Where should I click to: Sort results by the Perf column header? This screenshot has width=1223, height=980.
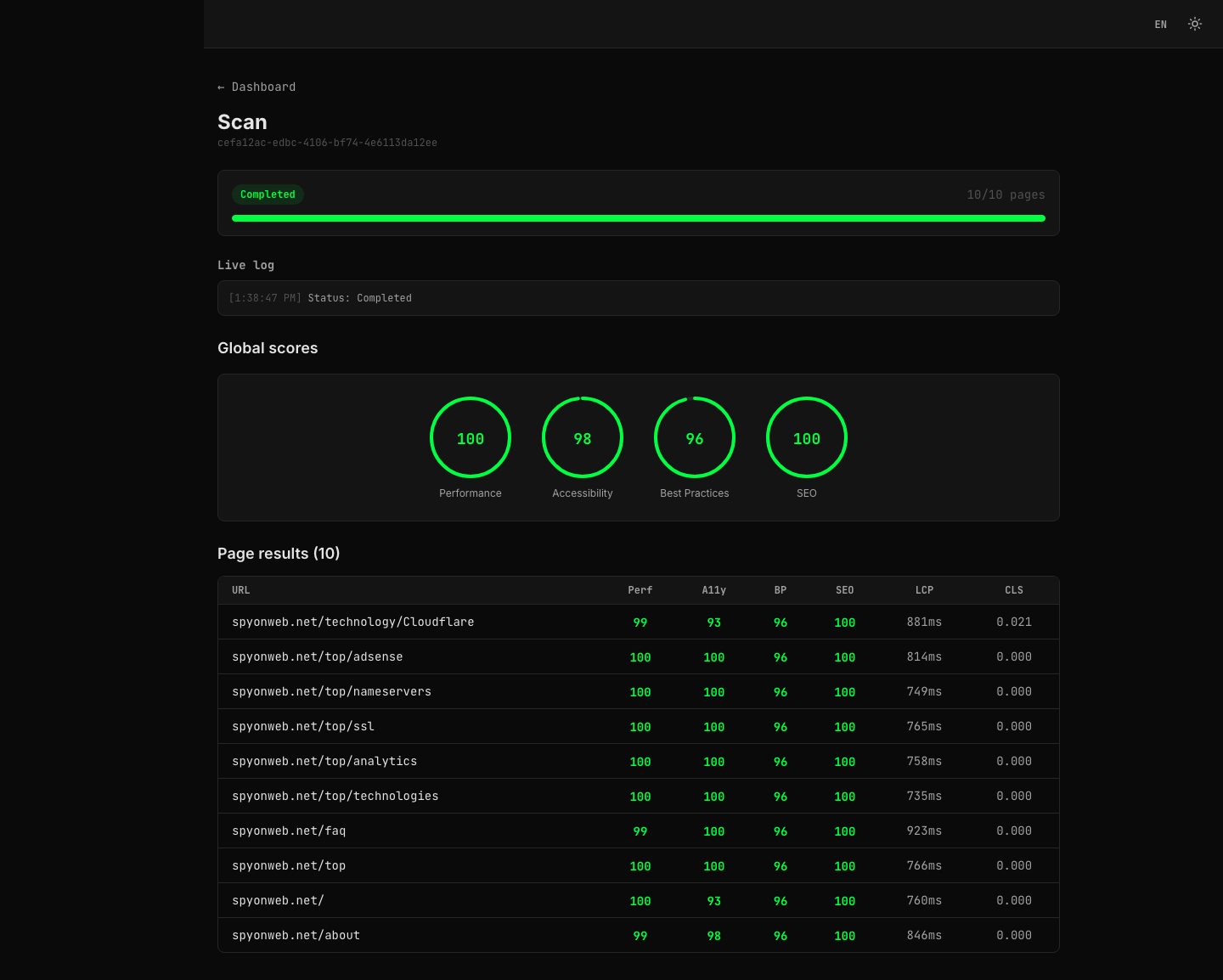coord(640,589)
